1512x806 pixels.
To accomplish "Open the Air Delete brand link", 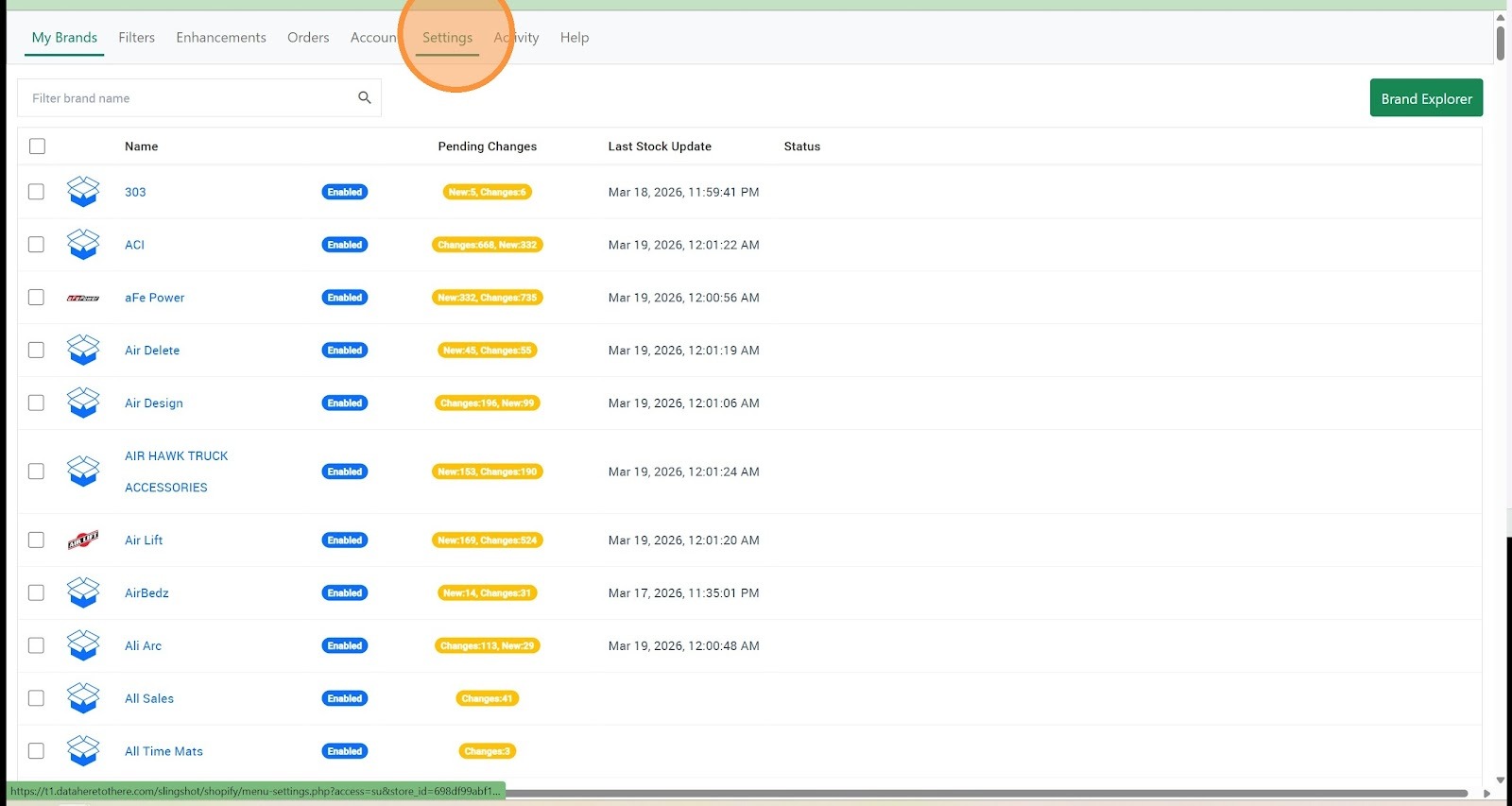I will click(x=152, y=351).
